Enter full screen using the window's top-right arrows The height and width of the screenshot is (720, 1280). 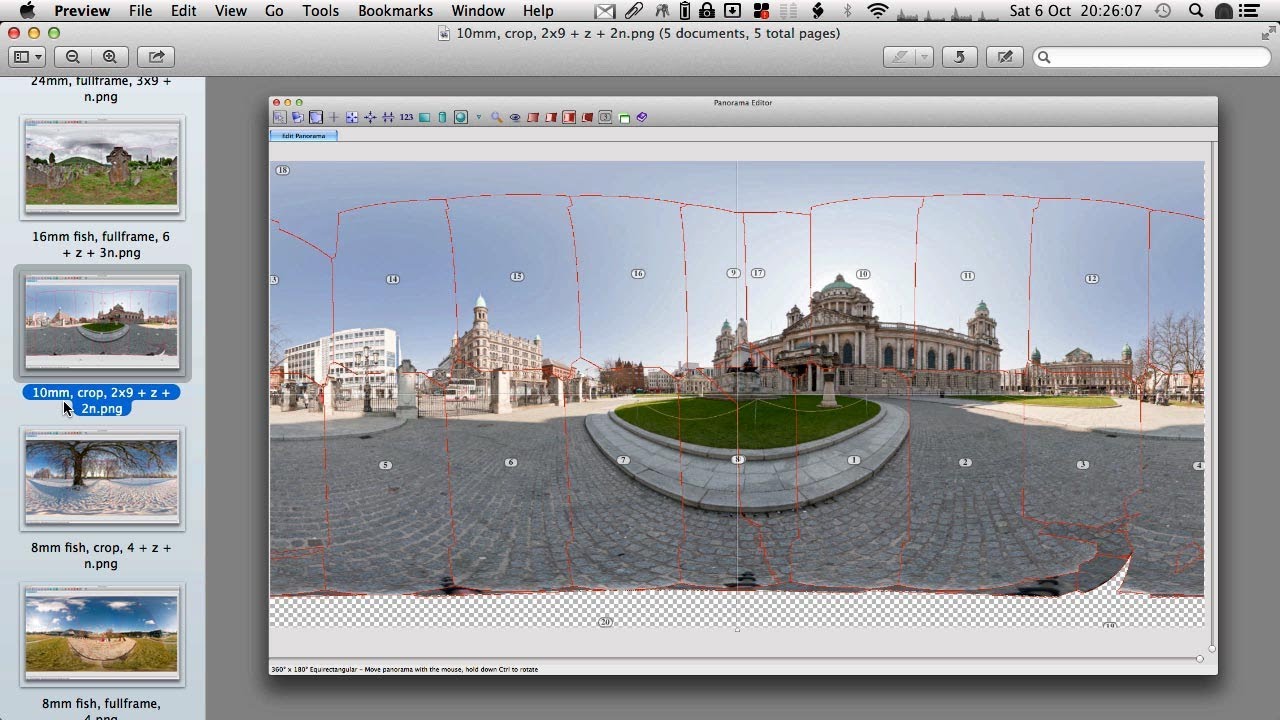[x=1268, y=33]
